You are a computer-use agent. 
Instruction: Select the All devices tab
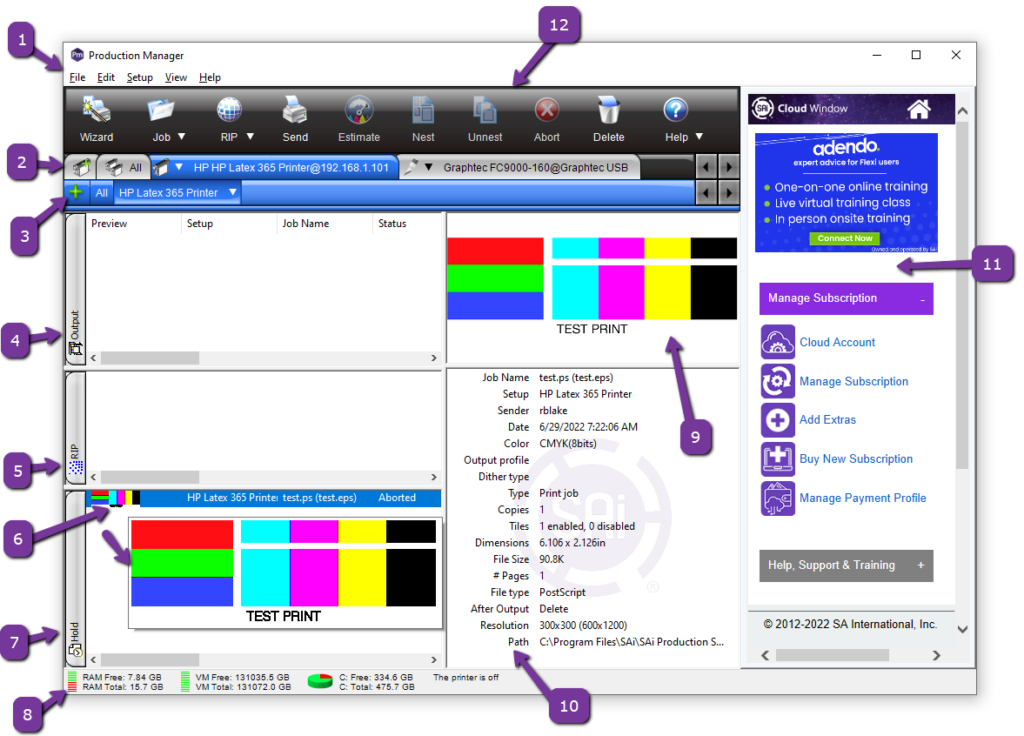pyautogui.click(x=124, y=167)
